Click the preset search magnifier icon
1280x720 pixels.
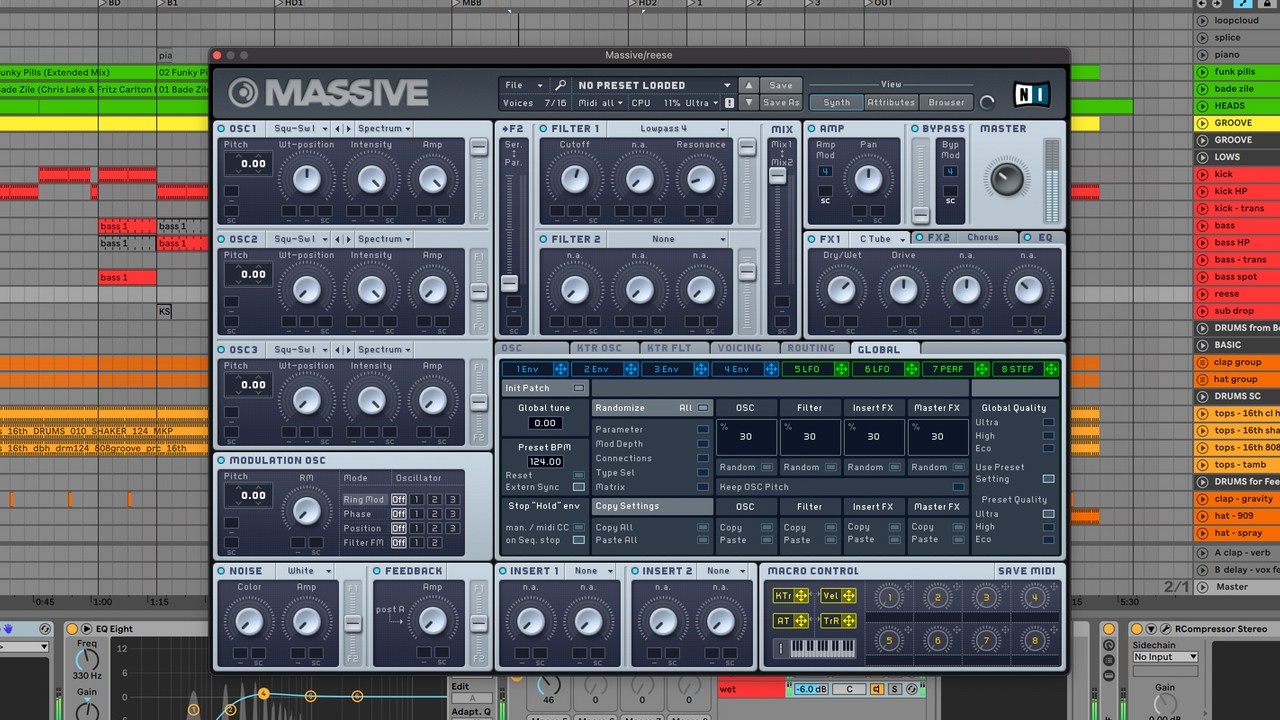pyautogui.click(x=561, y=86)
